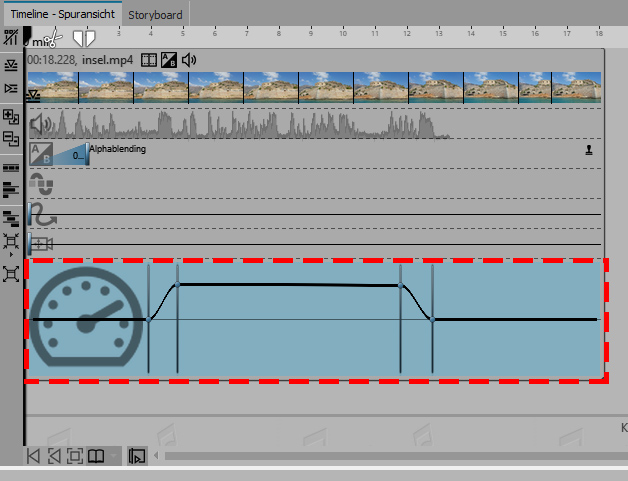Click the white range markers in the ruler
Viewport: 628px width, 481px height.
84,38
